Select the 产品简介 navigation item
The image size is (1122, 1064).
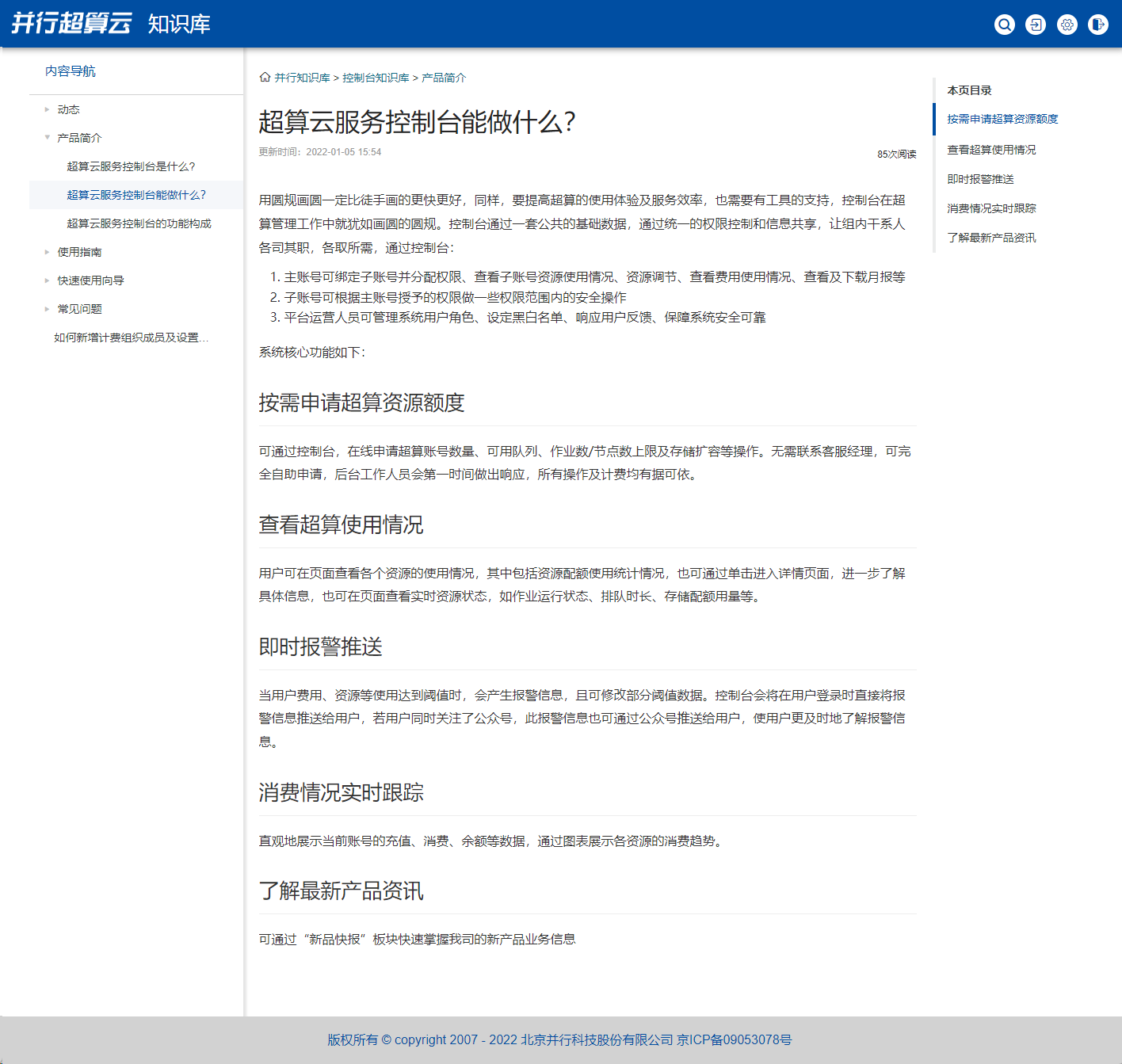[79, 138]
